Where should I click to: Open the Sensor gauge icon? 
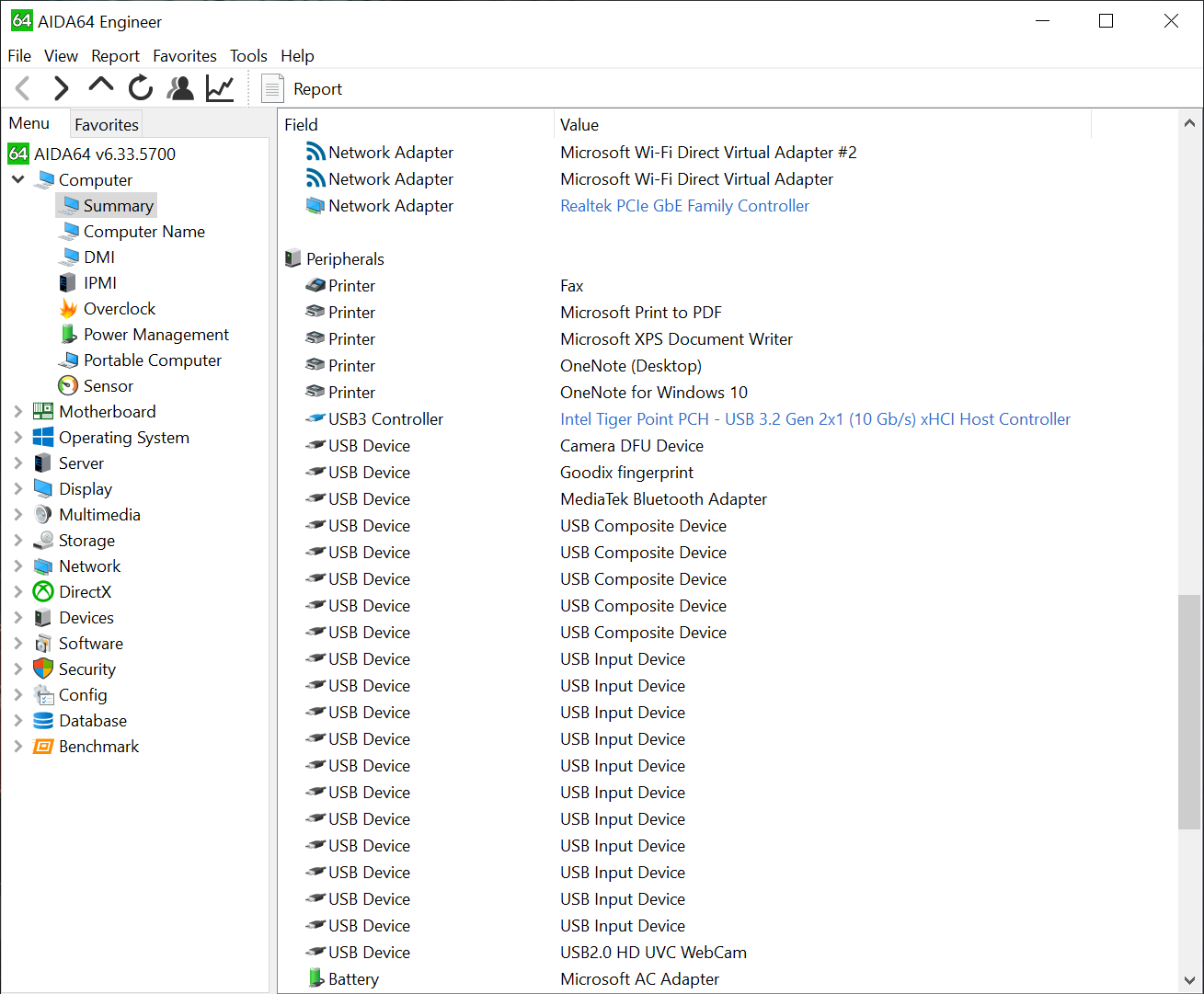tap(68, 385)
